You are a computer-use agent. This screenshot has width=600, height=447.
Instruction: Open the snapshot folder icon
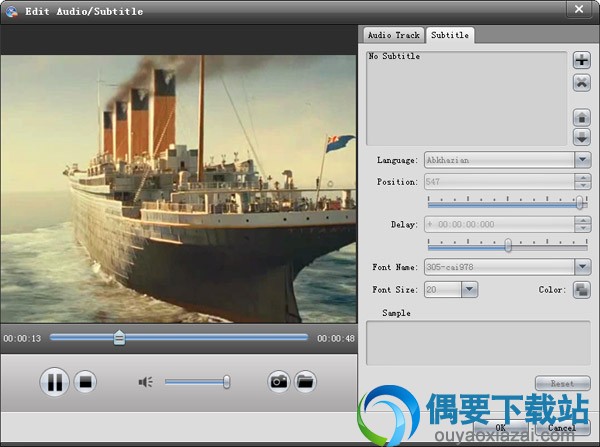305,382
